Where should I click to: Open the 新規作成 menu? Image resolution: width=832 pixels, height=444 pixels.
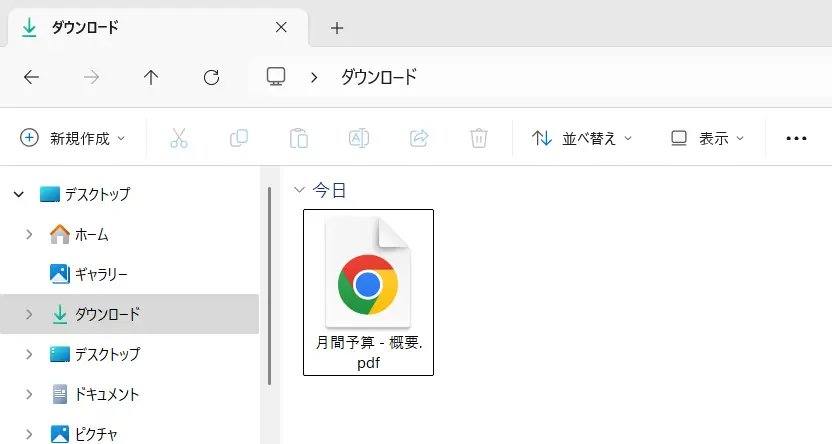point(73,138)
